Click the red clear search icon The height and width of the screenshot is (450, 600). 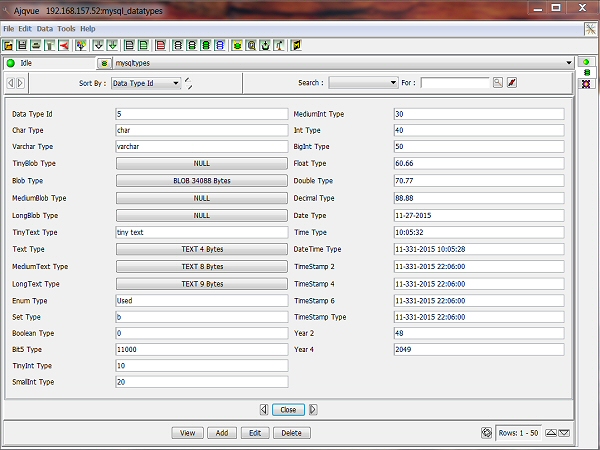click(511, 83)
